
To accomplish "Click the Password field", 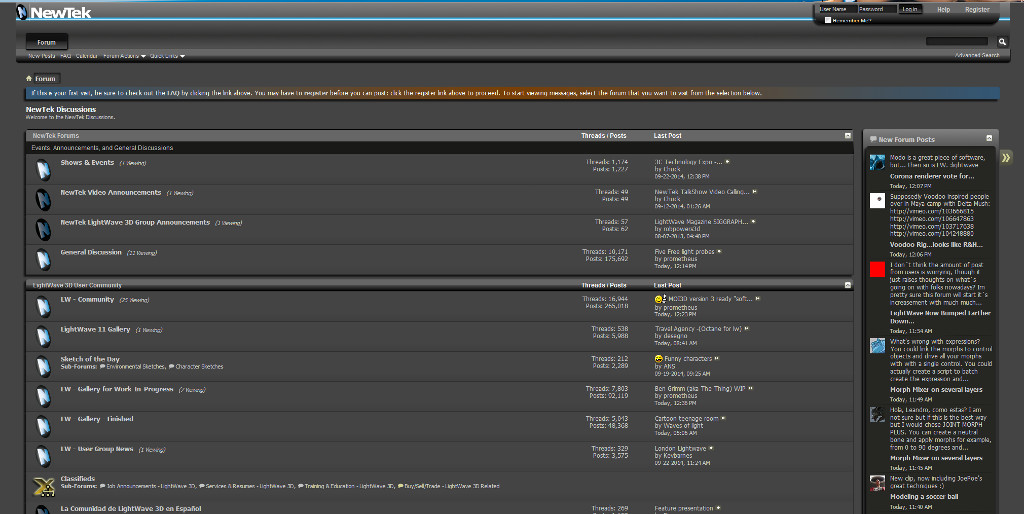I will (876, 9).
